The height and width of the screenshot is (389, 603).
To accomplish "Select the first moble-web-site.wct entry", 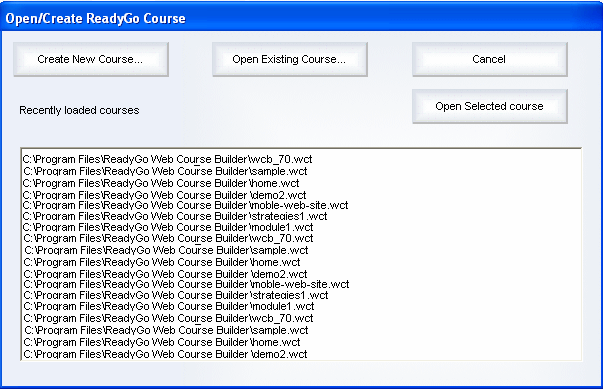I will pyautogui.click(x=185, y=205).
